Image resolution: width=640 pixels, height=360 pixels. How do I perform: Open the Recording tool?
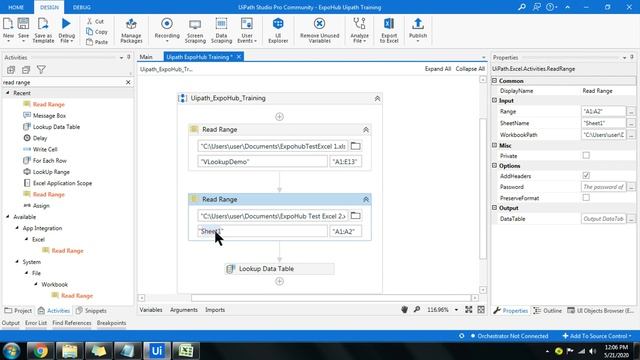(x=167, y=29)
